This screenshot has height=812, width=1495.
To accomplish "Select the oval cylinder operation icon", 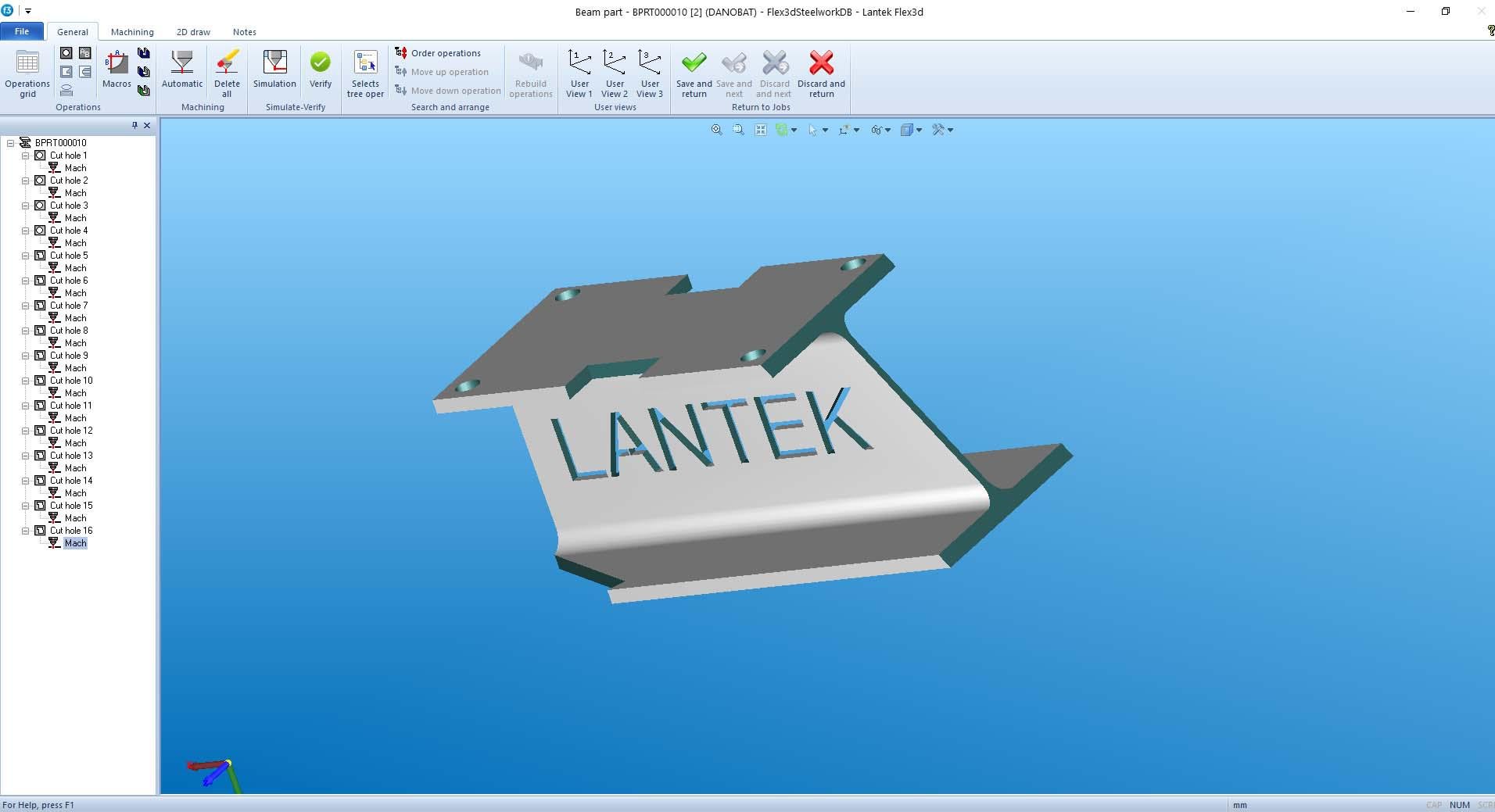I will pos(66,91).
